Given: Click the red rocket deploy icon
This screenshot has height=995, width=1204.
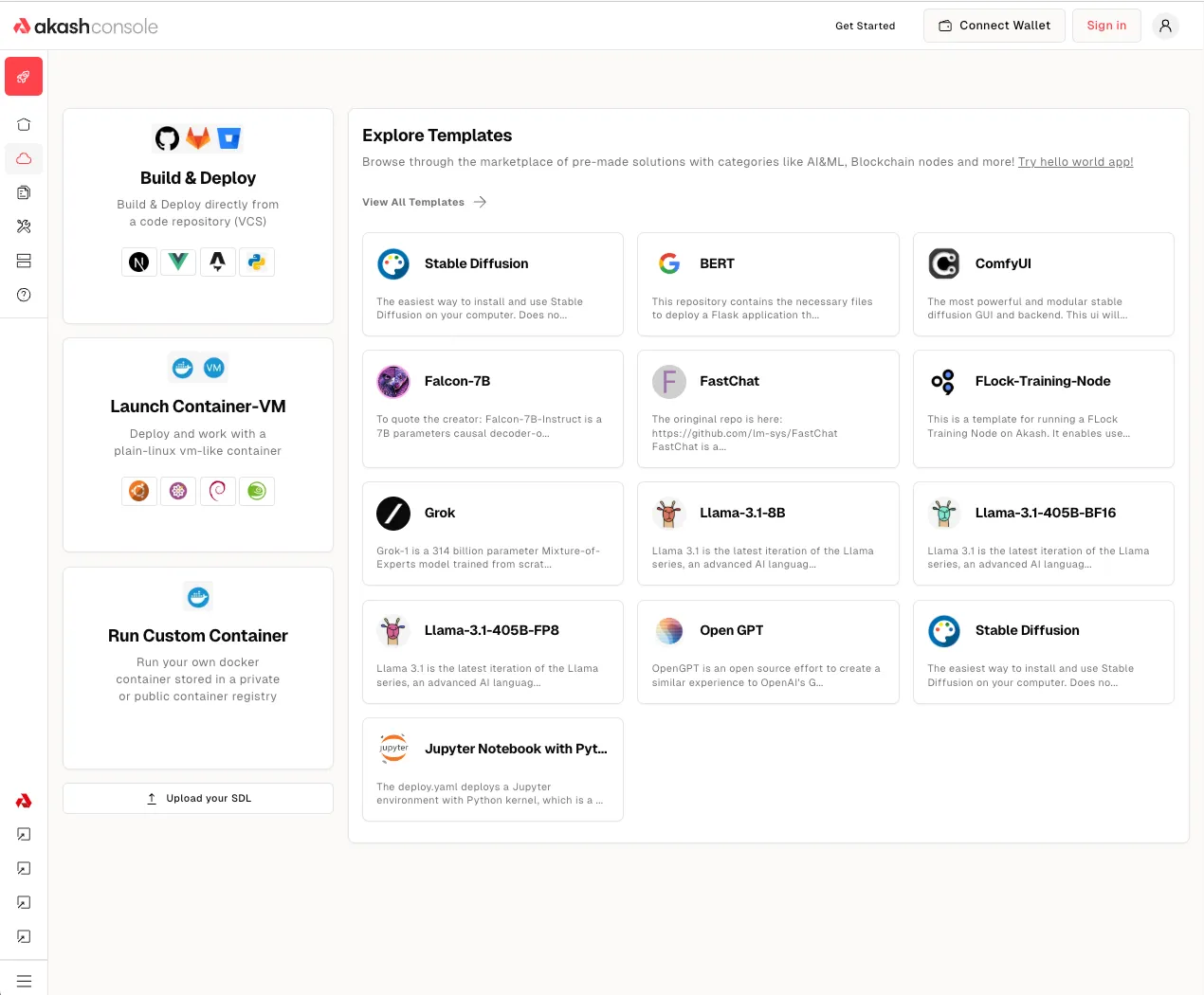Looking at the screenshot, I should point(24,77).
